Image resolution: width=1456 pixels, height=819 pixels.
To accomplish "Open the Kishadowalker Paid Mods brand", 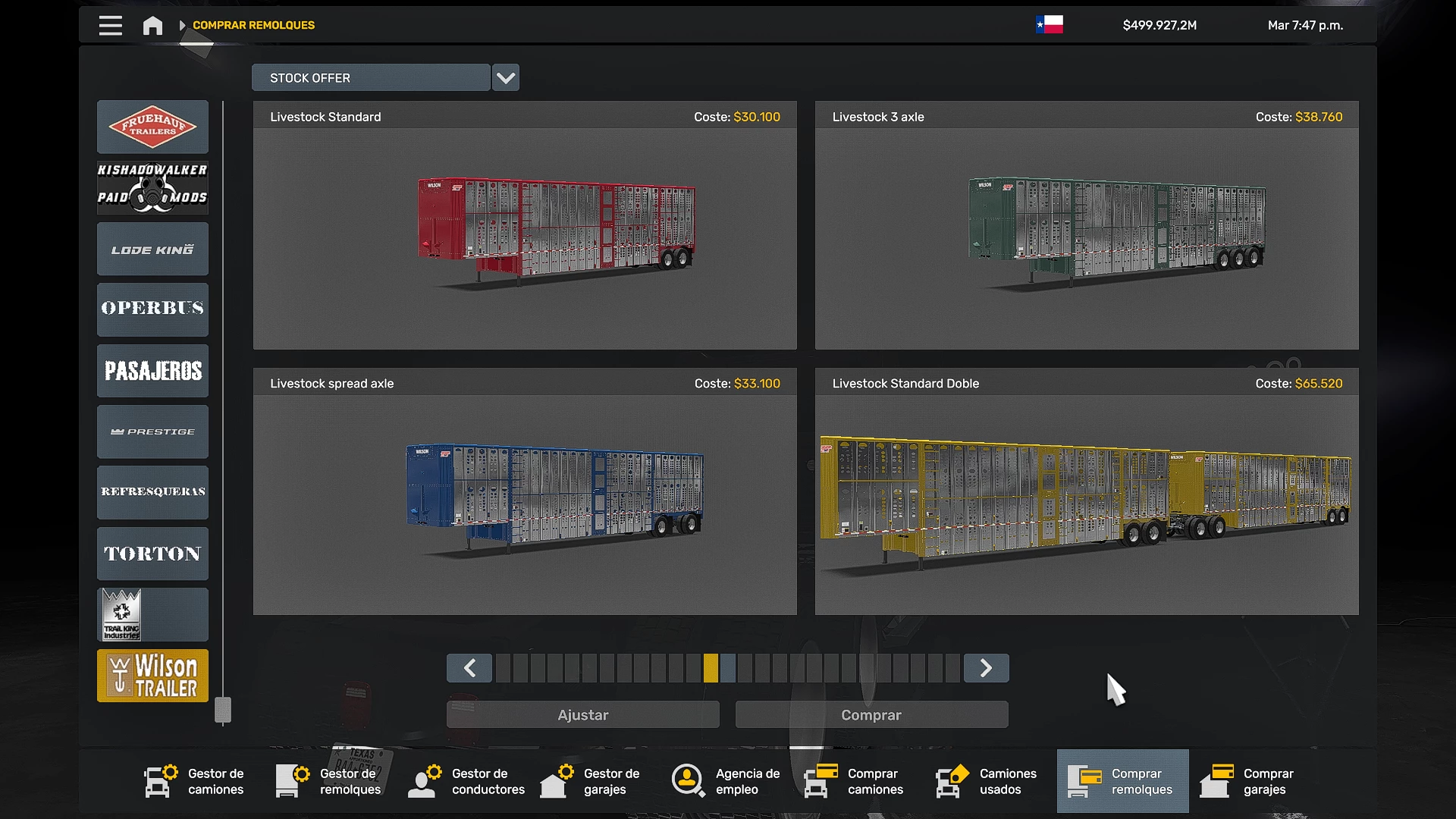I will click(152, 187).
